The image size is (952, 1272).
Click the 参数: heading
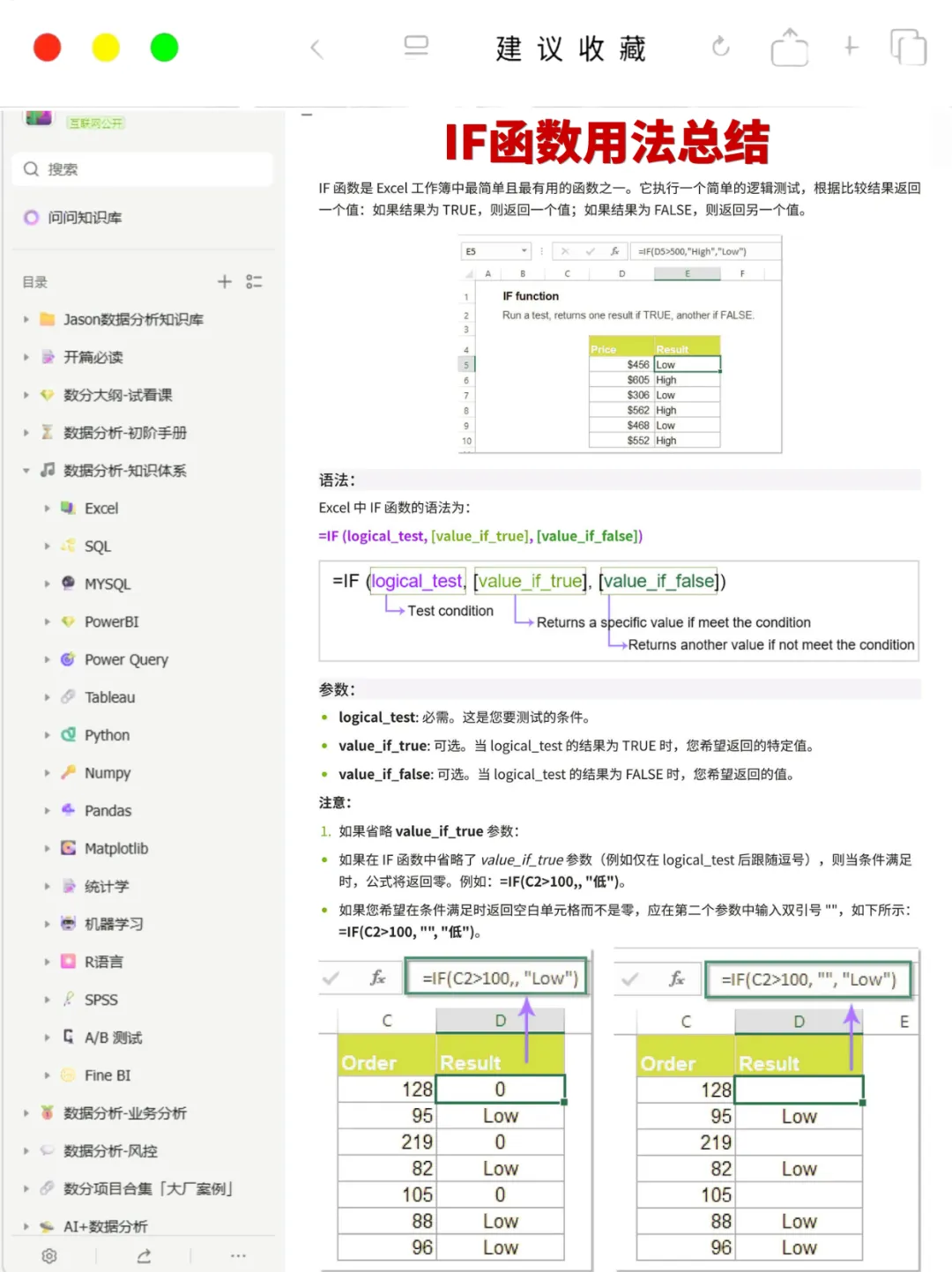337,689
